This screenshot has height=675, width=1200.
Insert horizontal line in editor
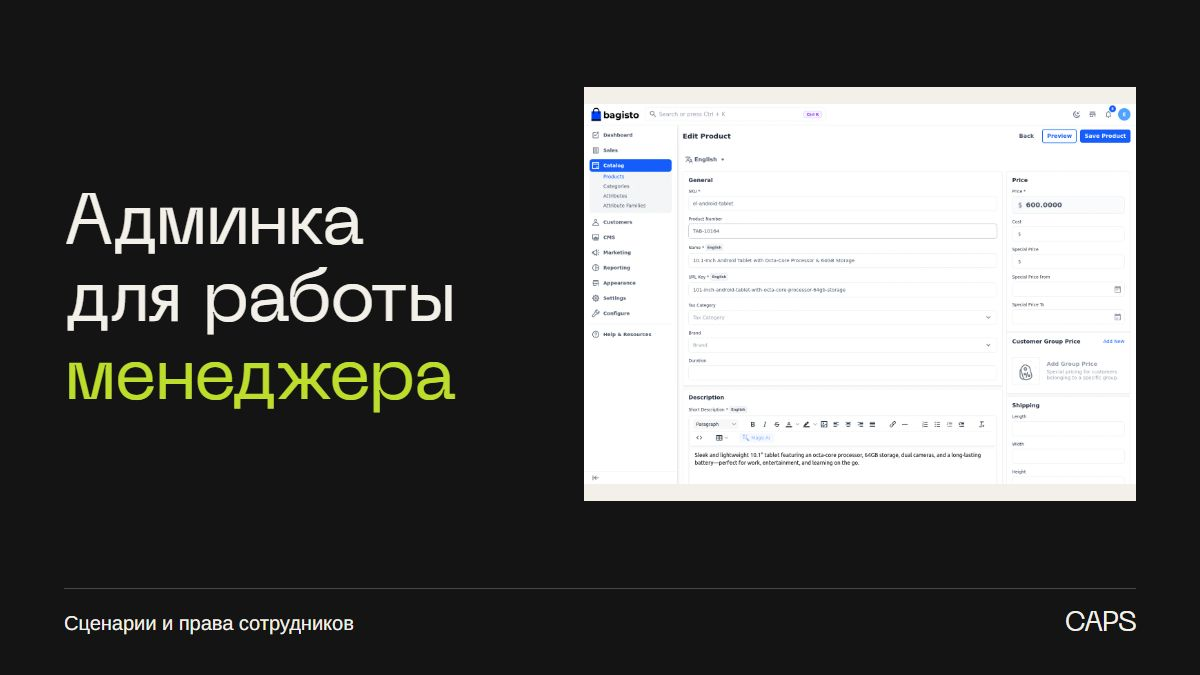click(905, 424)
